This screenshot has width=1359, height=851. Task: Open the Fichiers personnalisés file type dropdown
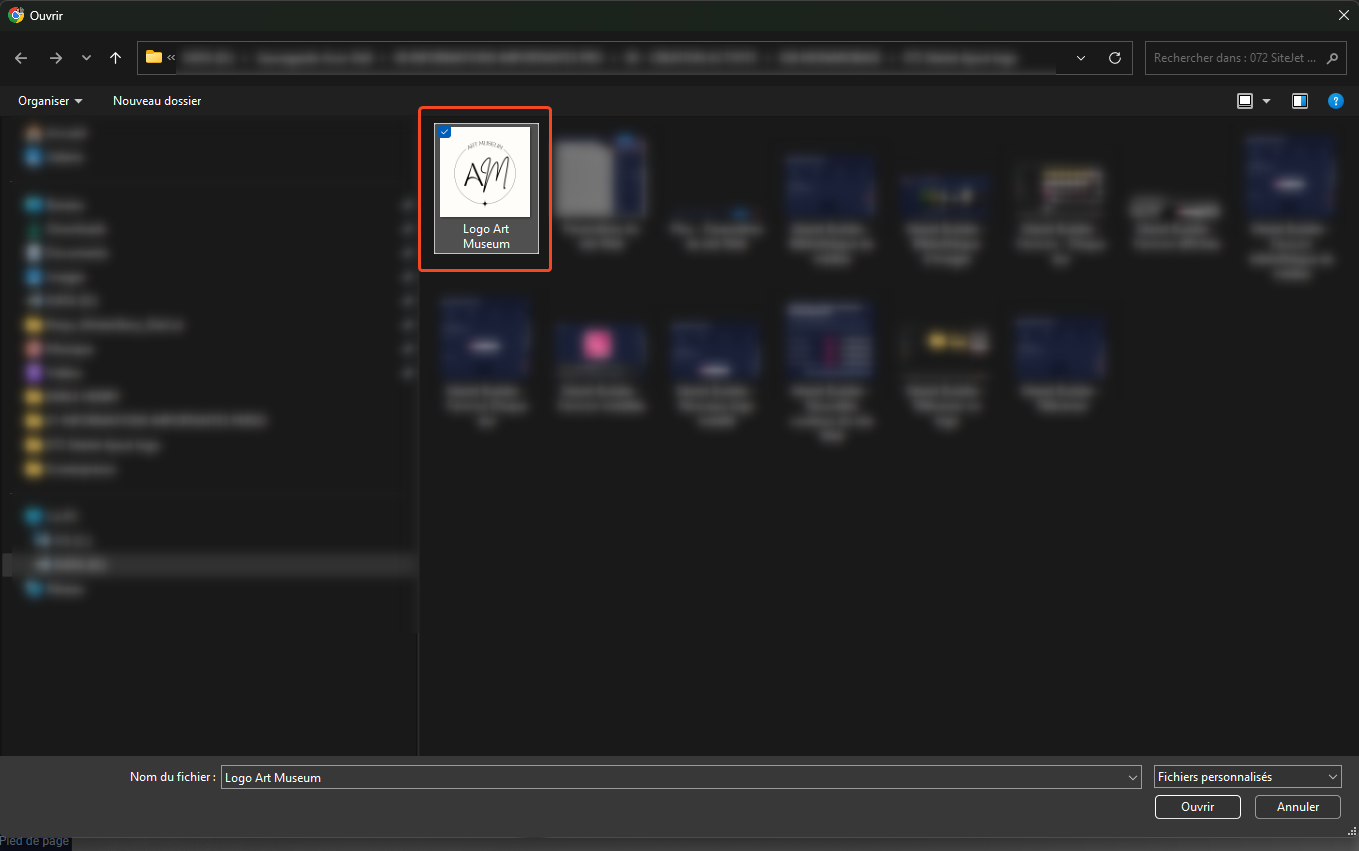[1247, 777]
